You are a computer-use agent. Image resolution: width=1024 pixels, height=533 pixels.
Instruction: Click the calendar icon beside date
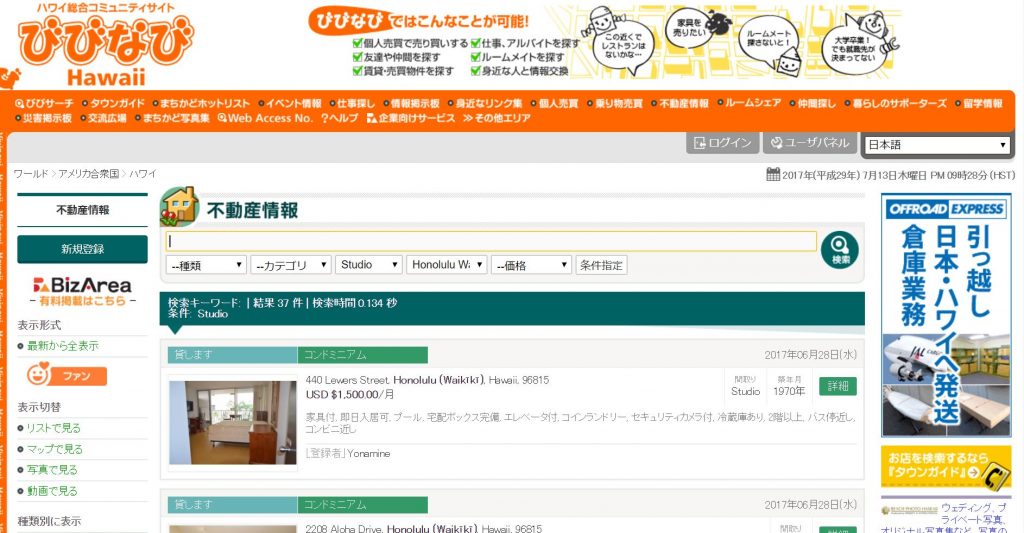coord(773,174)
